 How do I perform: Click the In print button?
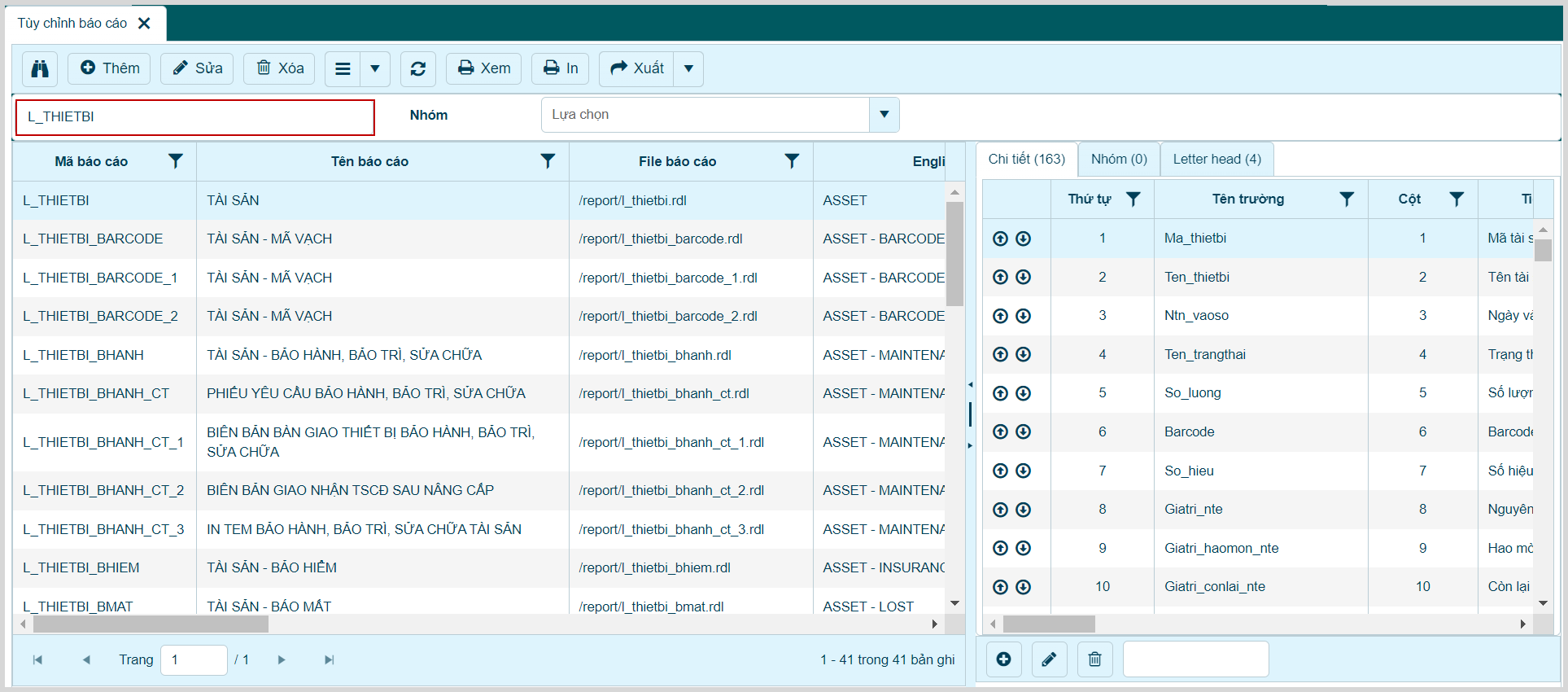tap(561, 68)
